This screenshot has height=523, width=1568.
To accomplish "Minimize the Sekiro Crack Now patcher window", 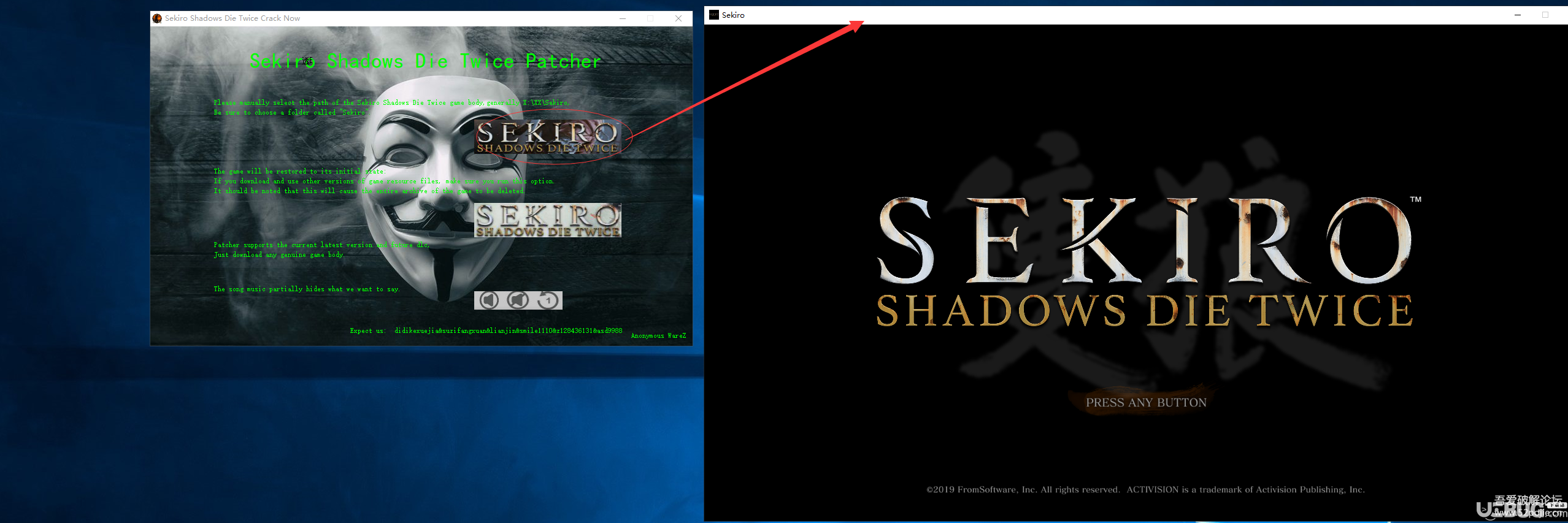I will (x=623, y=18).
